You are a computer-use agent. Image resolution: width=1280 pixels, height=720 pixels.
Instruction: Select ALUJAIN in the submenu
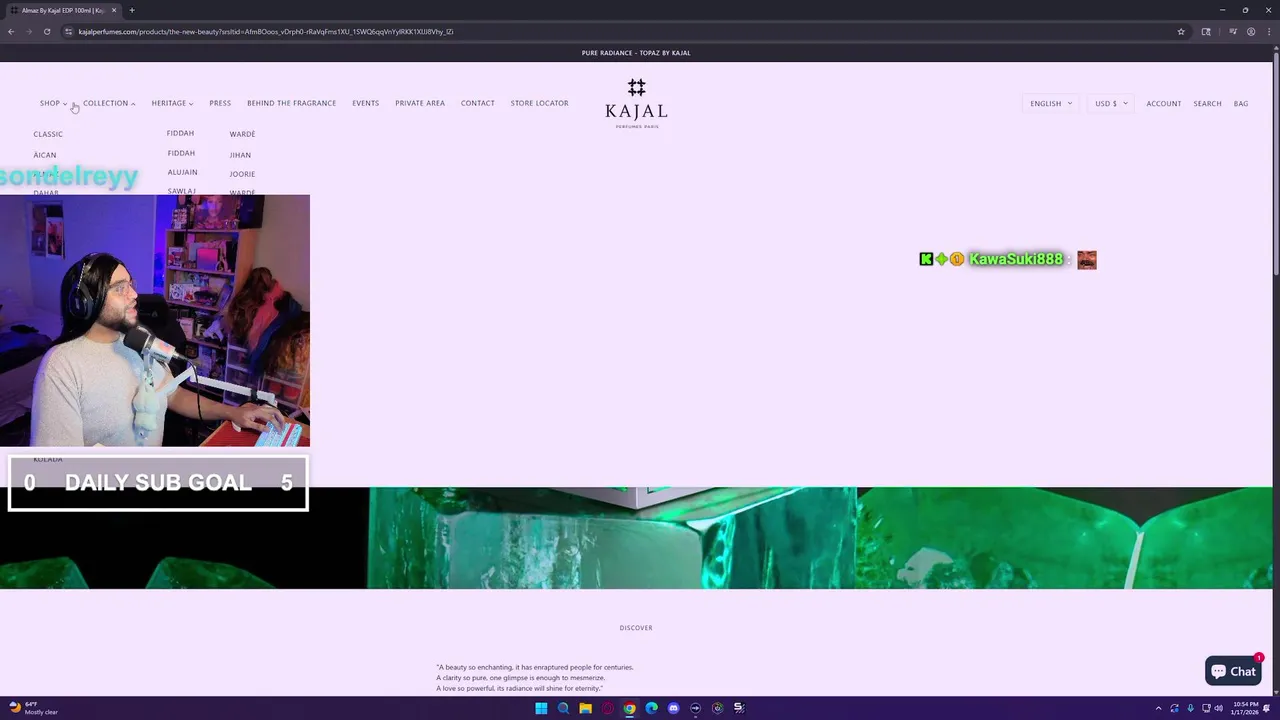click(x=182, y=172)
